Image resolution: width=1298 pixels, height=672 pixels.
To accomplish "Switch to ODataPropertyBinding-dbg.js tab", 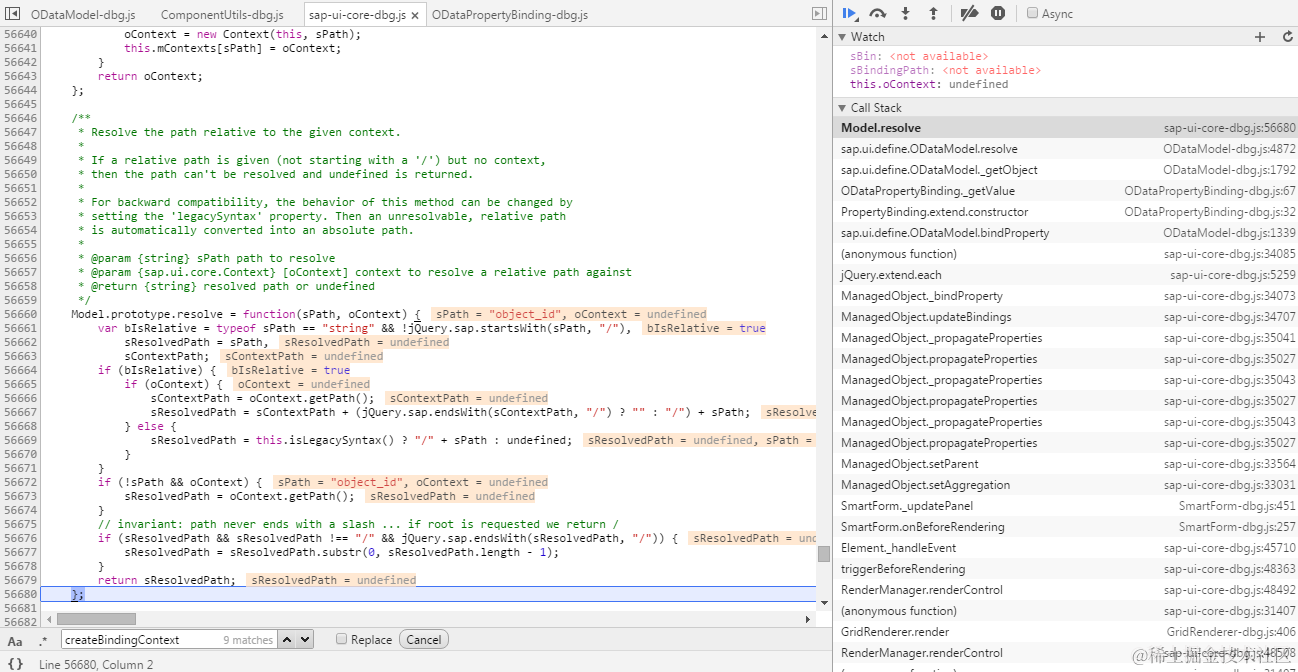I will coord(510,15).
